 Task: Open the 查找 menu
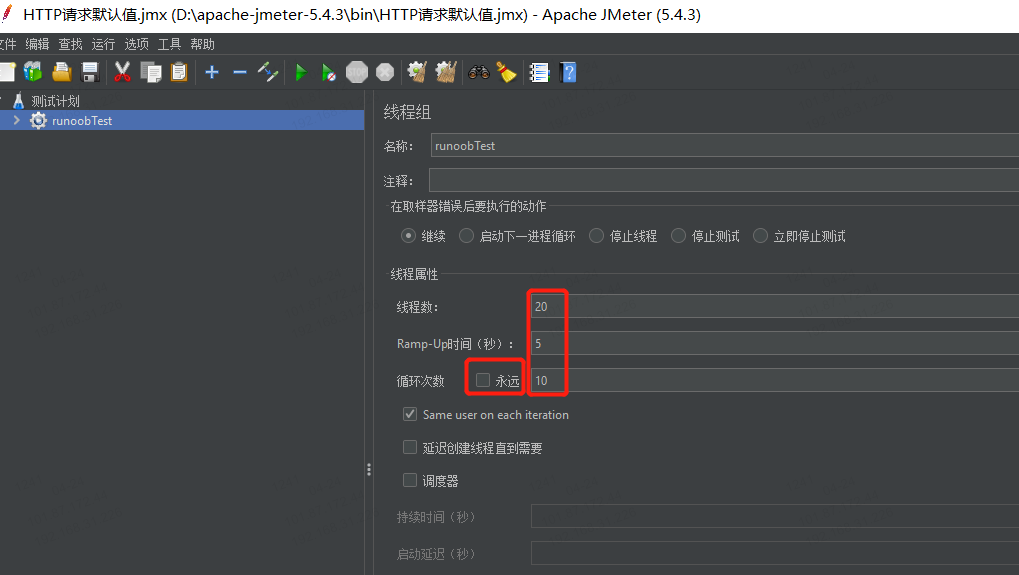tap(70, 44)
